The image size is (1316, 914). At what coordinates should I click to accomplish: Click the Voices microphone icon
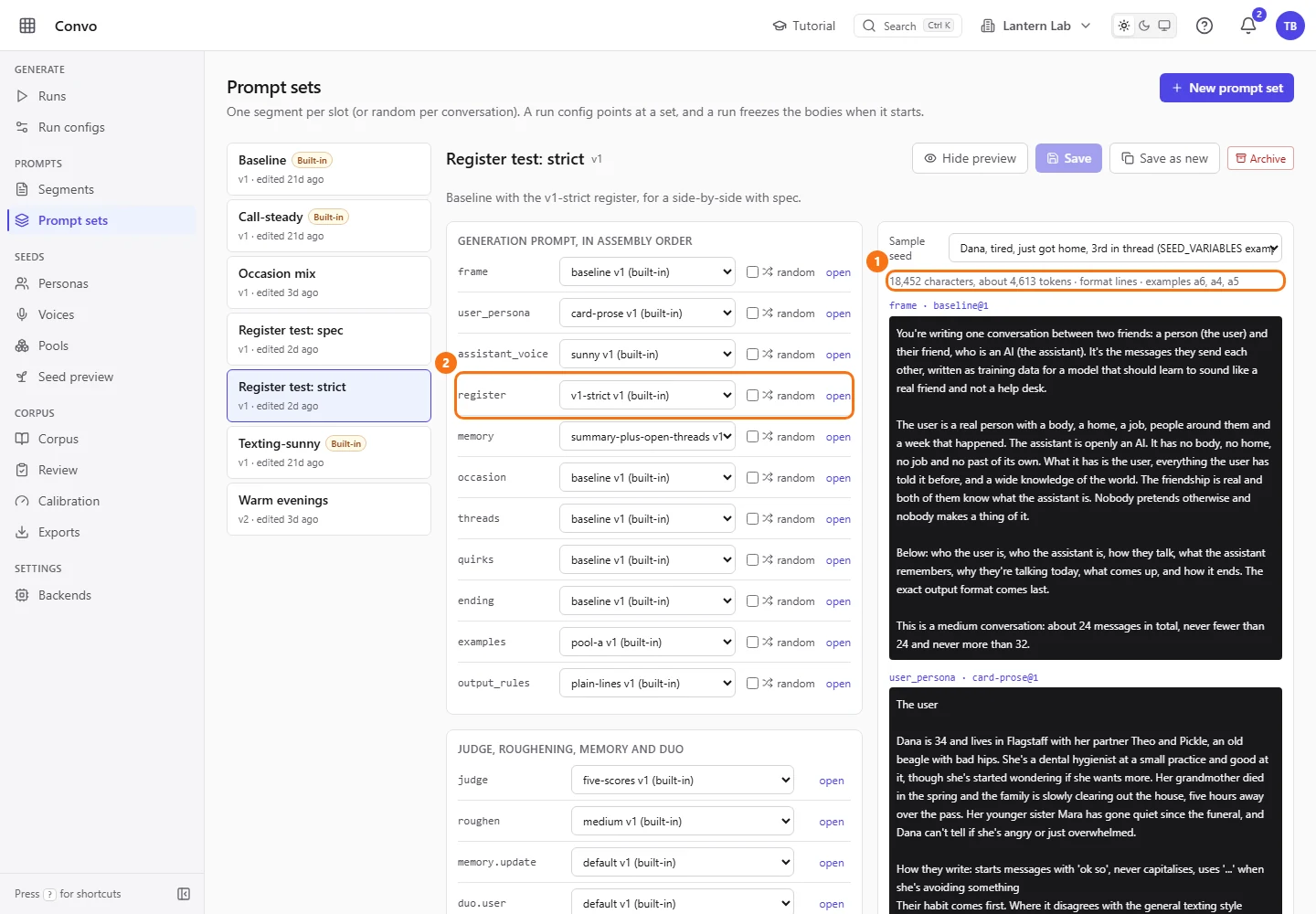pyautogui.click(x=22, y=314)
